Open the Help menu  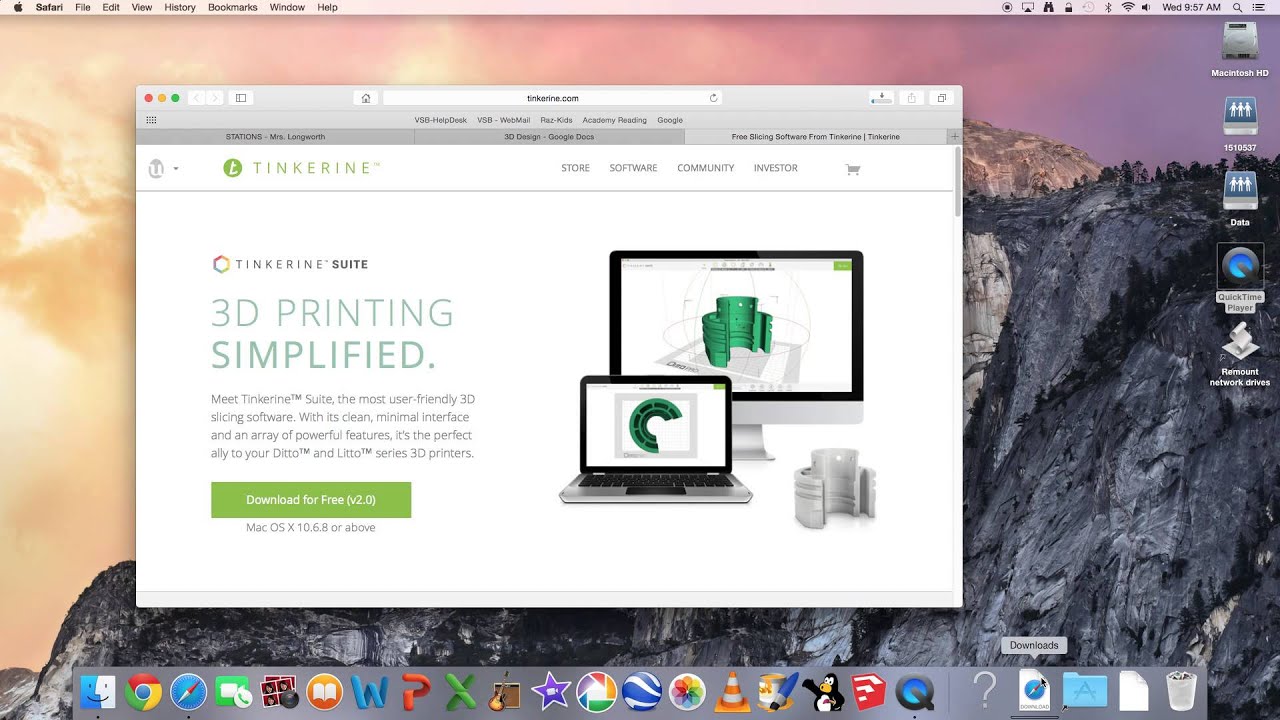click(327, 7)
